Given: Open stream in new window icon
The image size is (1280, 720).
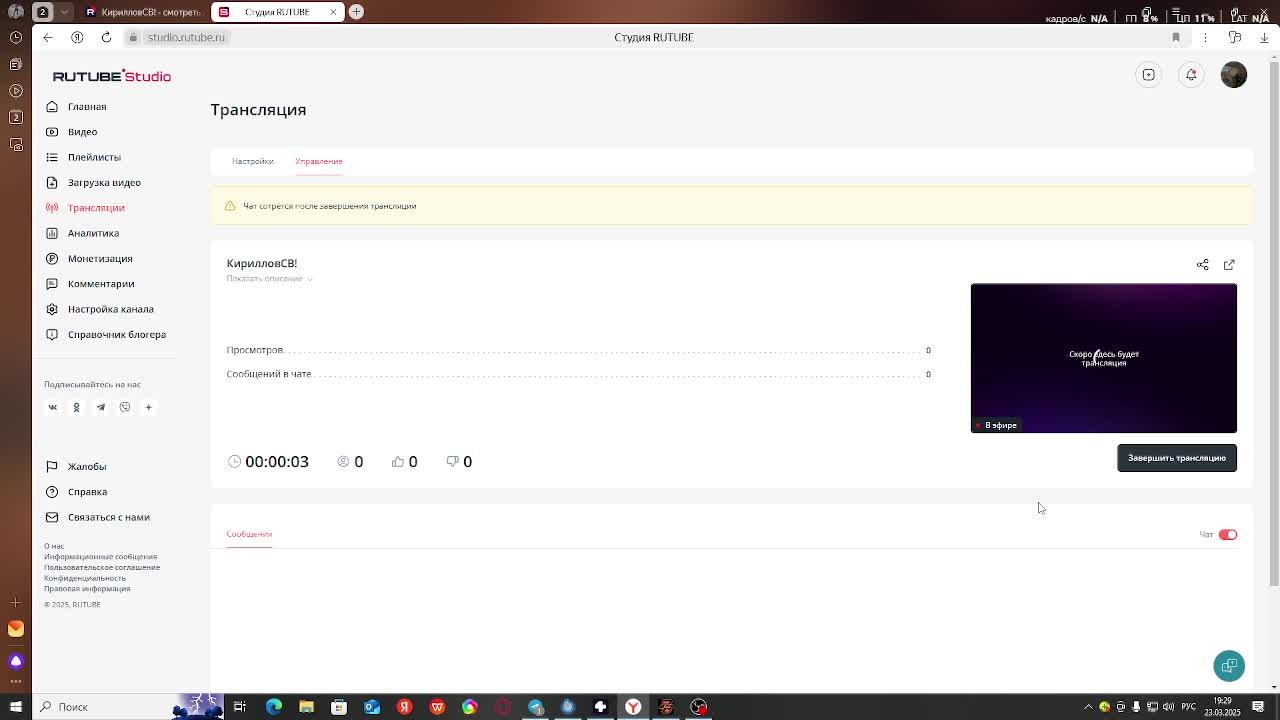Looking at the screenshot, I should 1229,265.
